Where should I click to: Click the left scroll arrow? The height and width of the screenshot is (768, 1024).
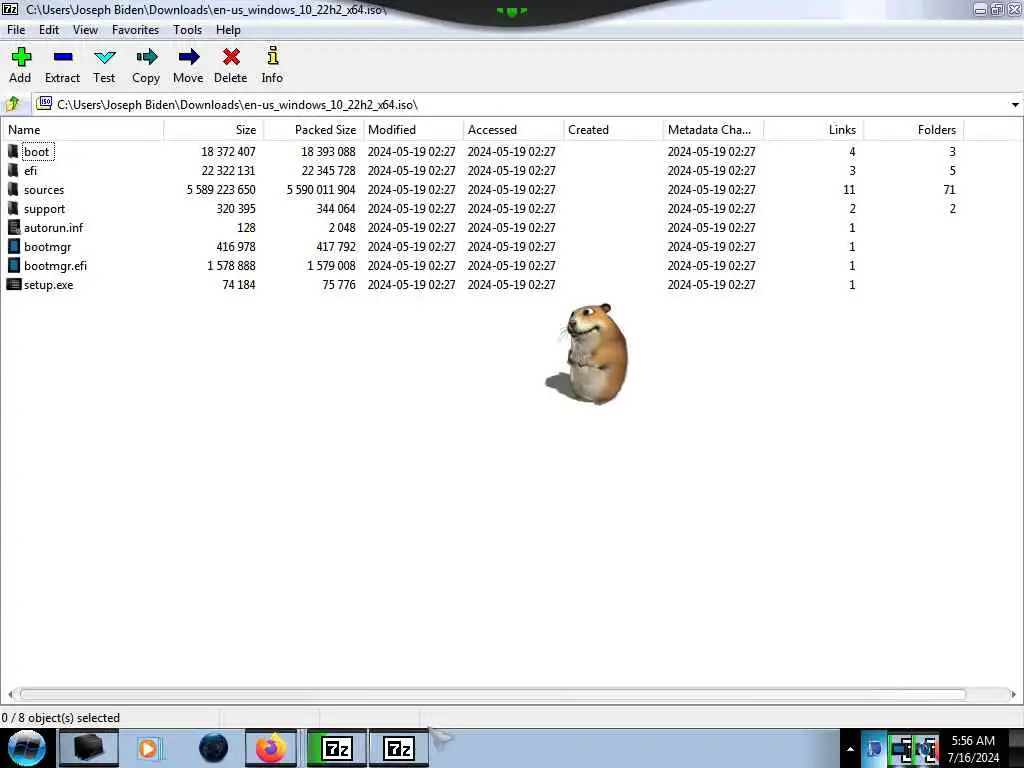10,694
